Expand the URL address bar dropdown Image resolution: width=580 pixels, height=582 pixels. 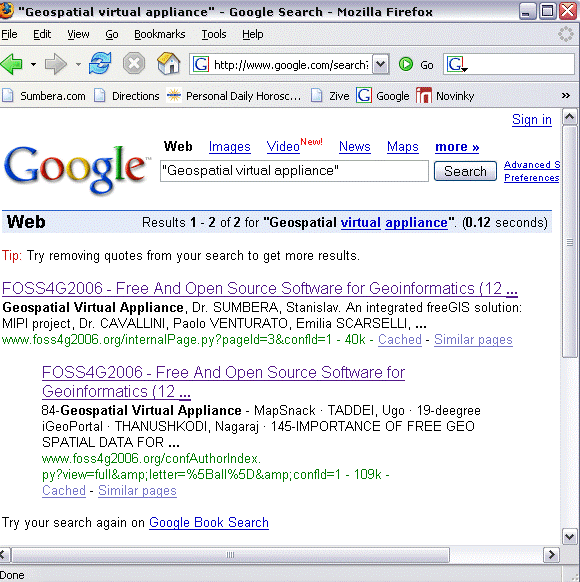tap(380, 65)
